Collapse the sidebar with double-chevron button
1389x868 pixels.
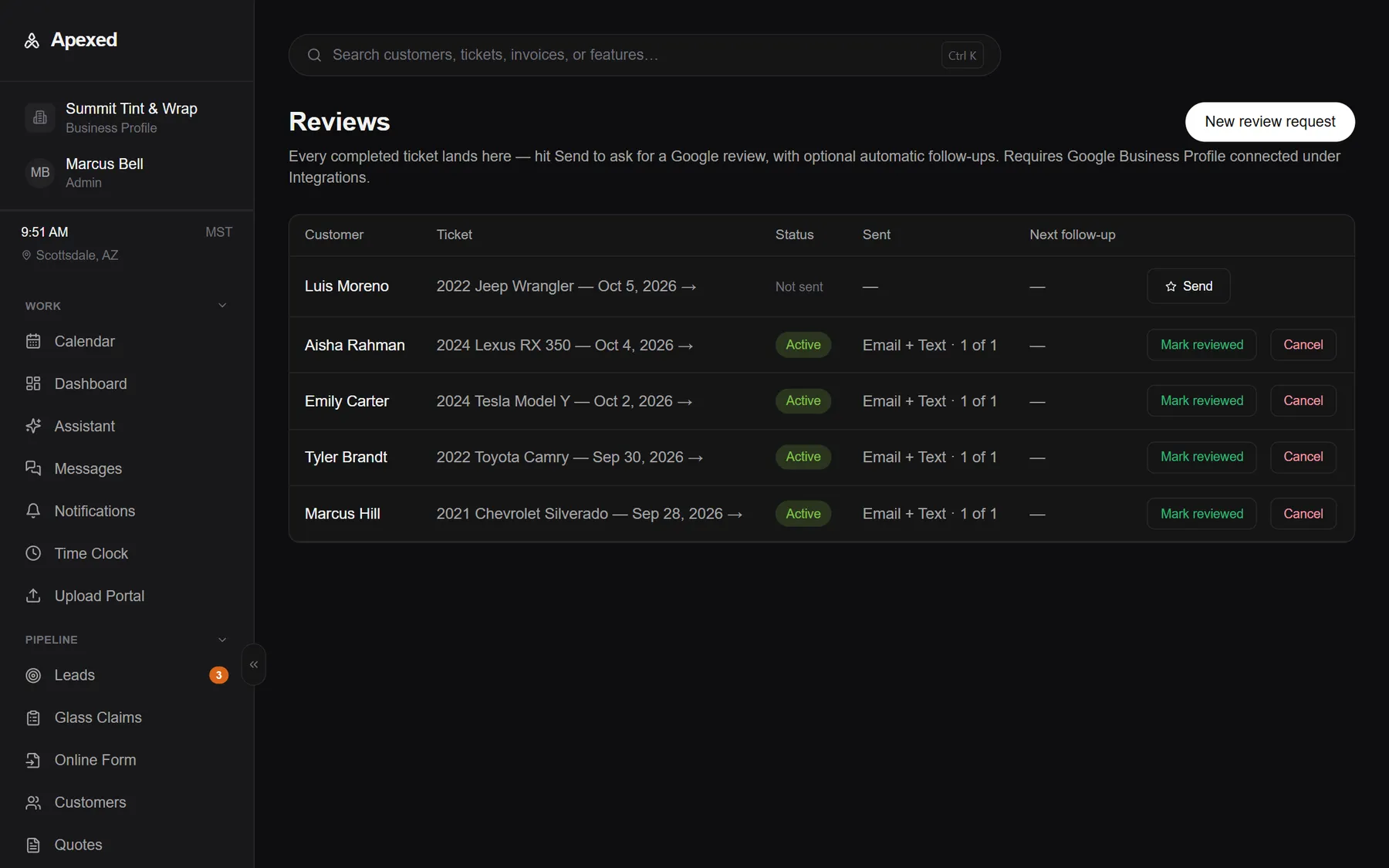[x=254, y=664]
